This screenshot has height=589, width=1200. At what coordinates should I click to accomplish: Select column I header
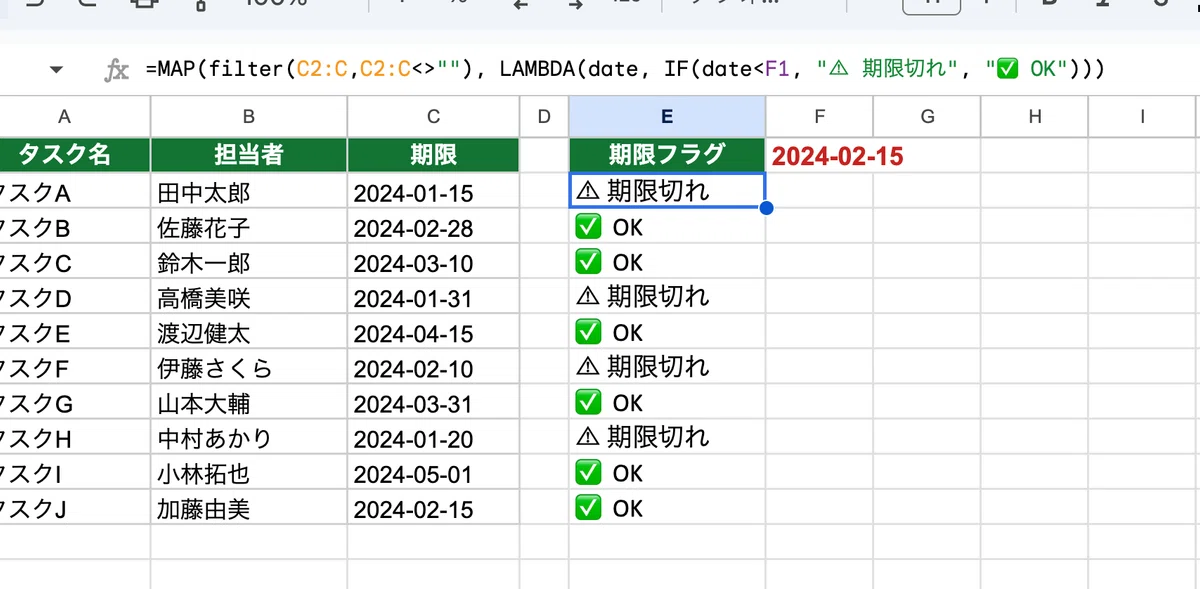click(1142, 117)
